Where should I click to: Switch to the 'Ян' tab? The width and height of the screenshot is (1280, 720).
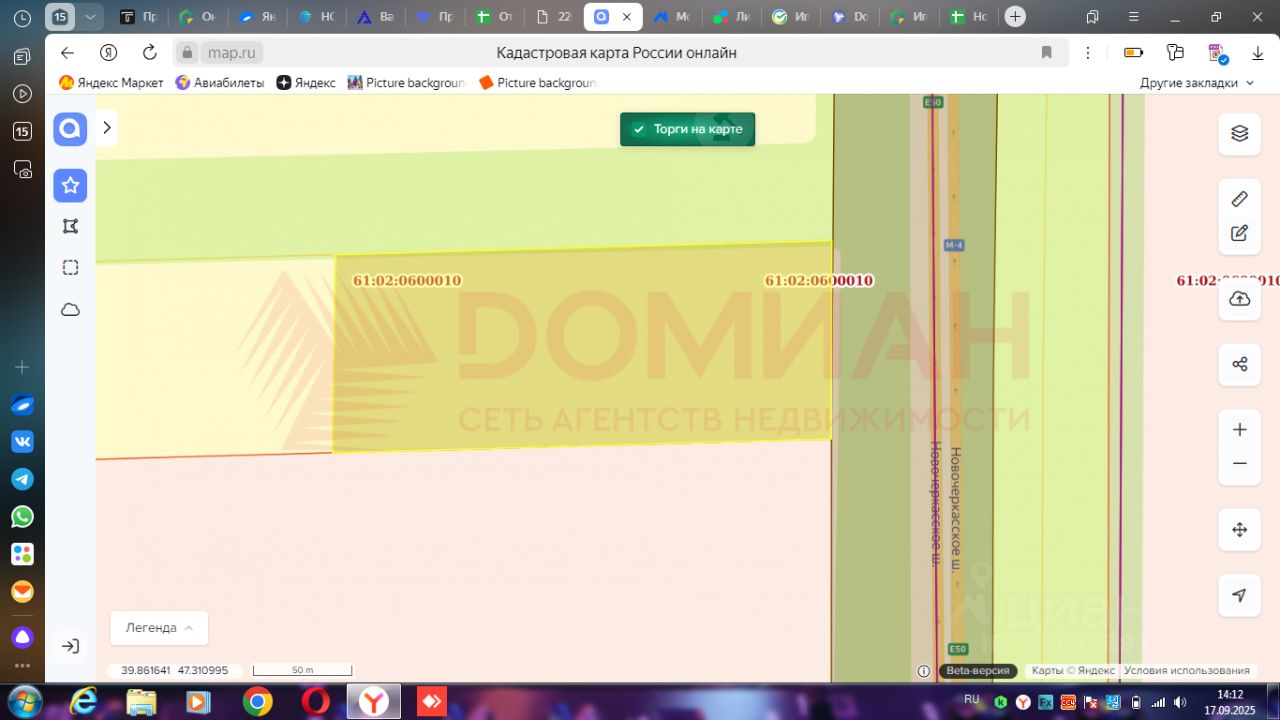tap(256, 17)
